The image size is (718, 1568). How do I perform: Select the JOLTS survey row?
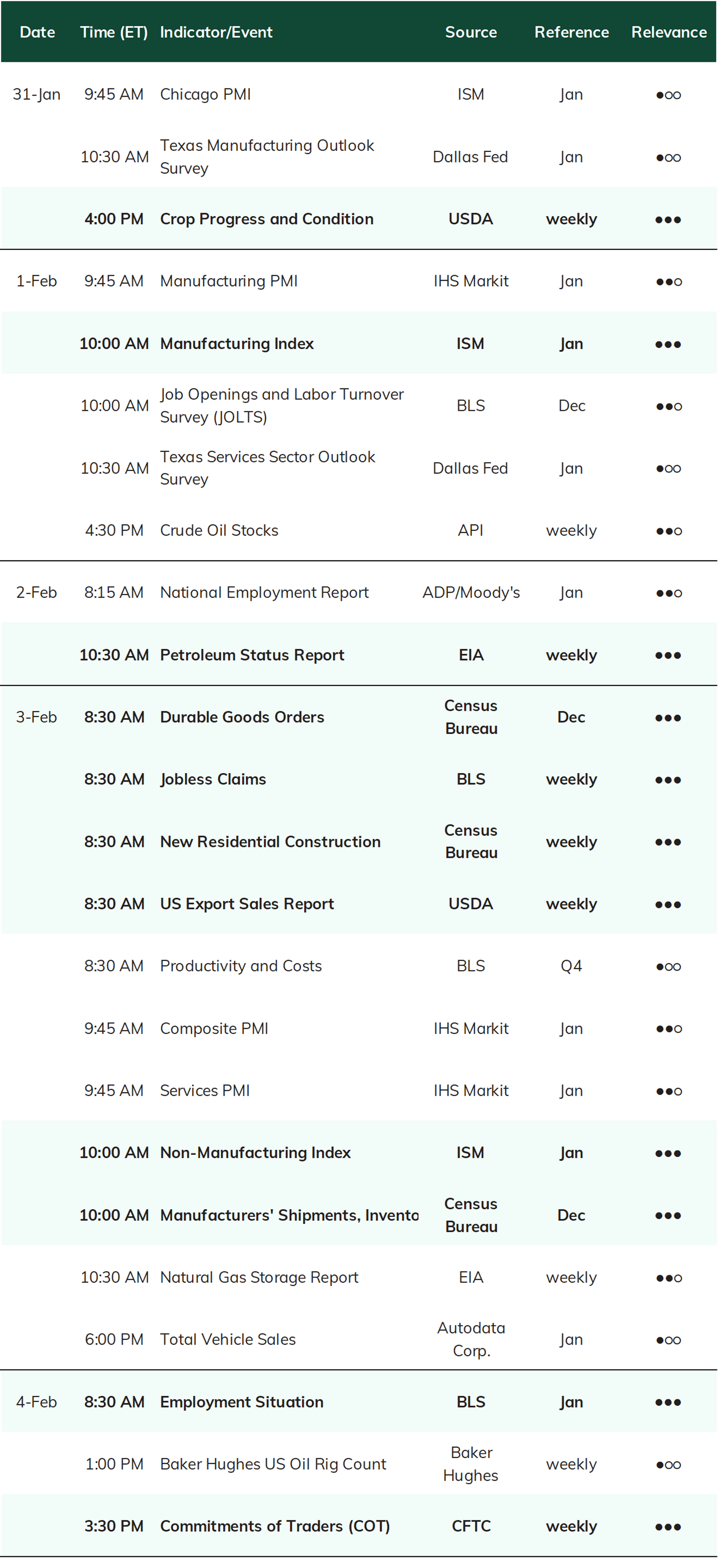tap(359, 406)
